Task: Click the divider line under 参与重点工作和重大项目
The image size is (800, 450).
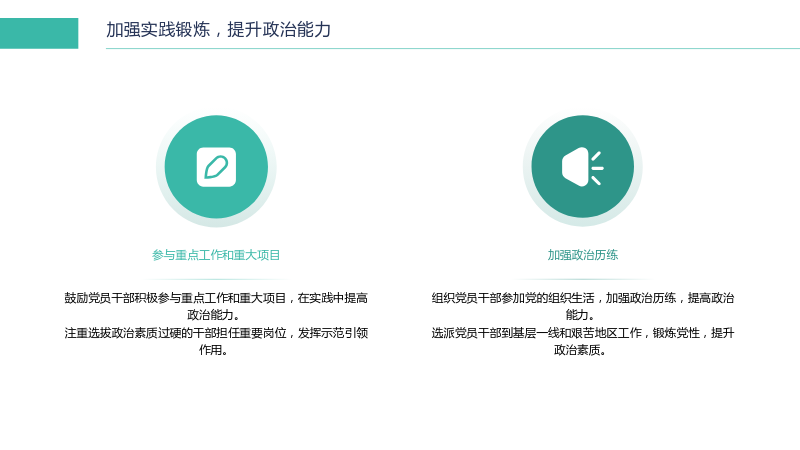Action: [216, 280]
